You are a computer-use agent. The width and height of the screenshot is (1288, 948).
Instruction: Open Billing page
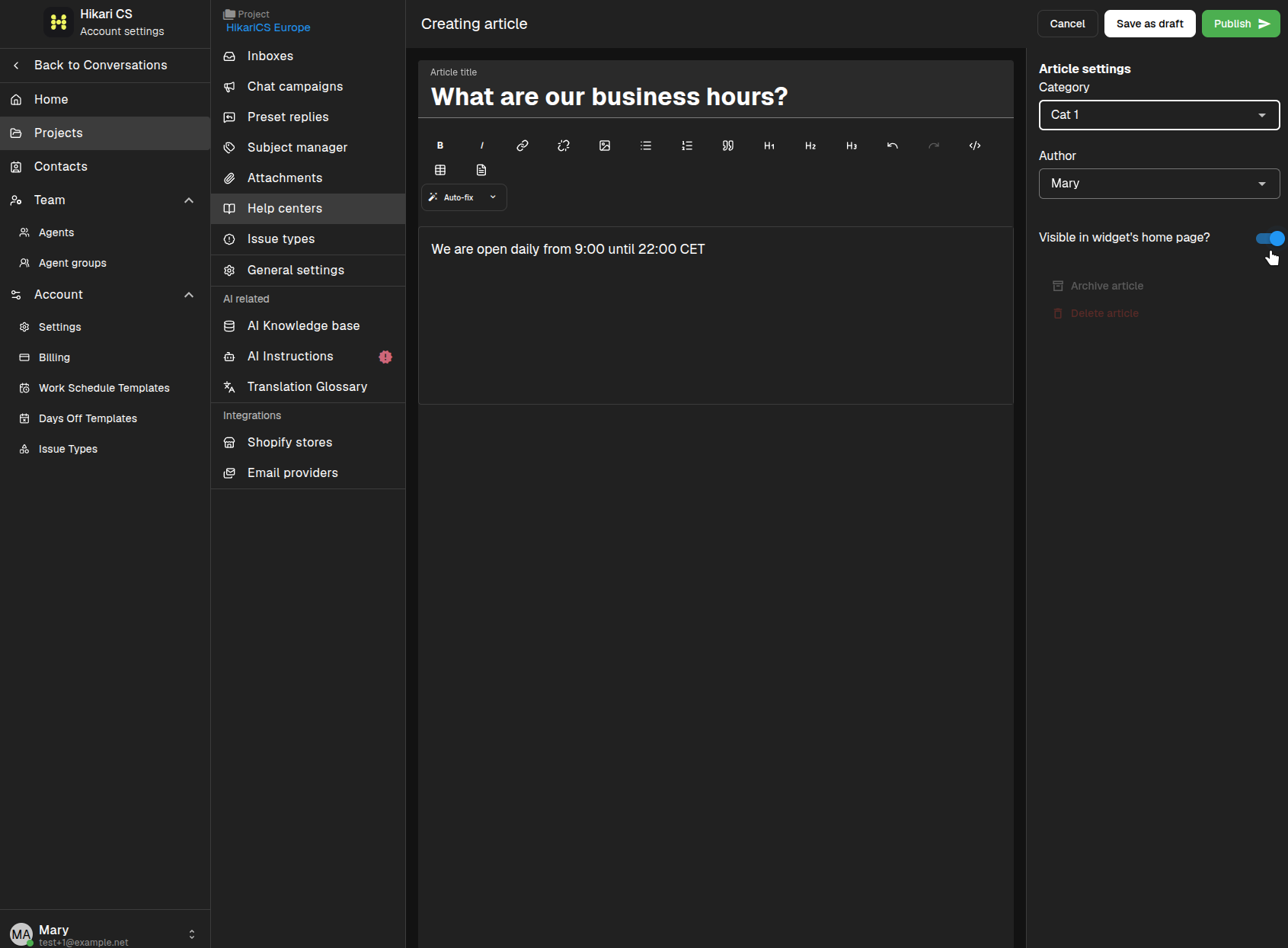(105, 357)
